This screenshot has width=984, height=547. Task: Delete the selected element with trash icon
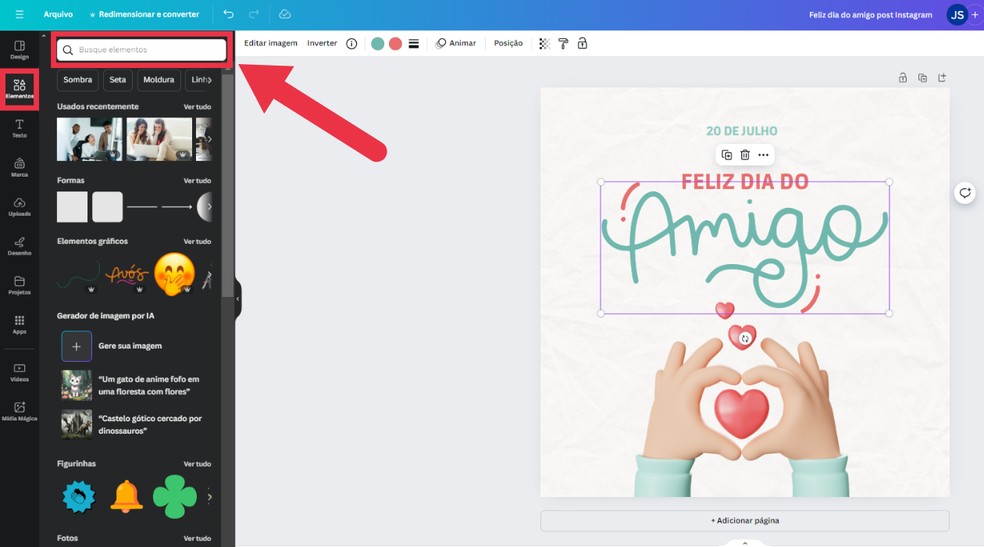click(745, 155)
